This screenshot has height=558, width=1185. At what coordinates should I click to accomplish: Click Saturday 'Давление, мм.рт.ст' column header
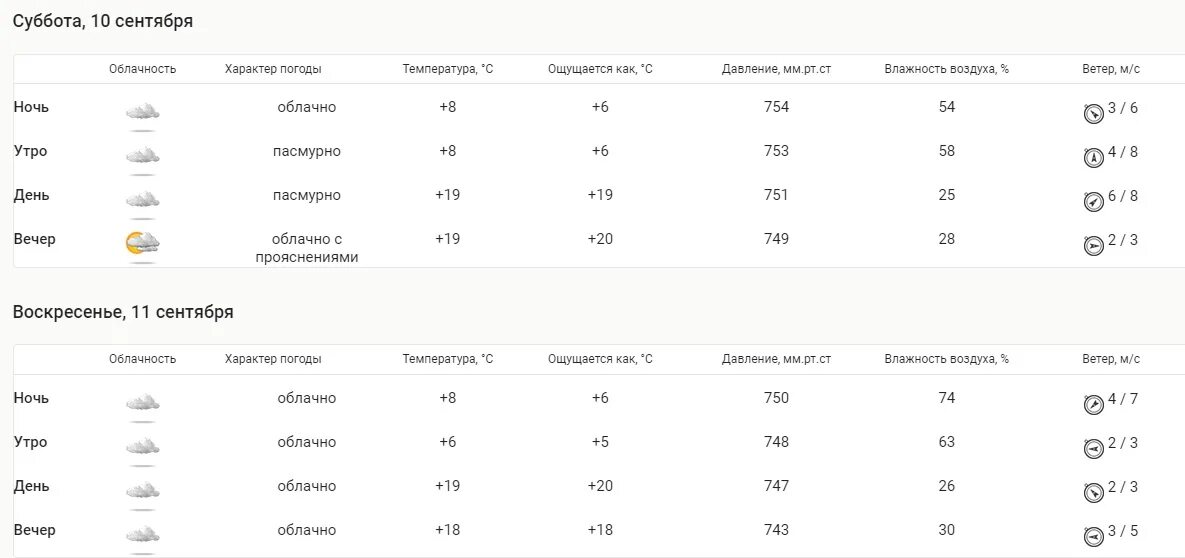[x=776, y=69]
